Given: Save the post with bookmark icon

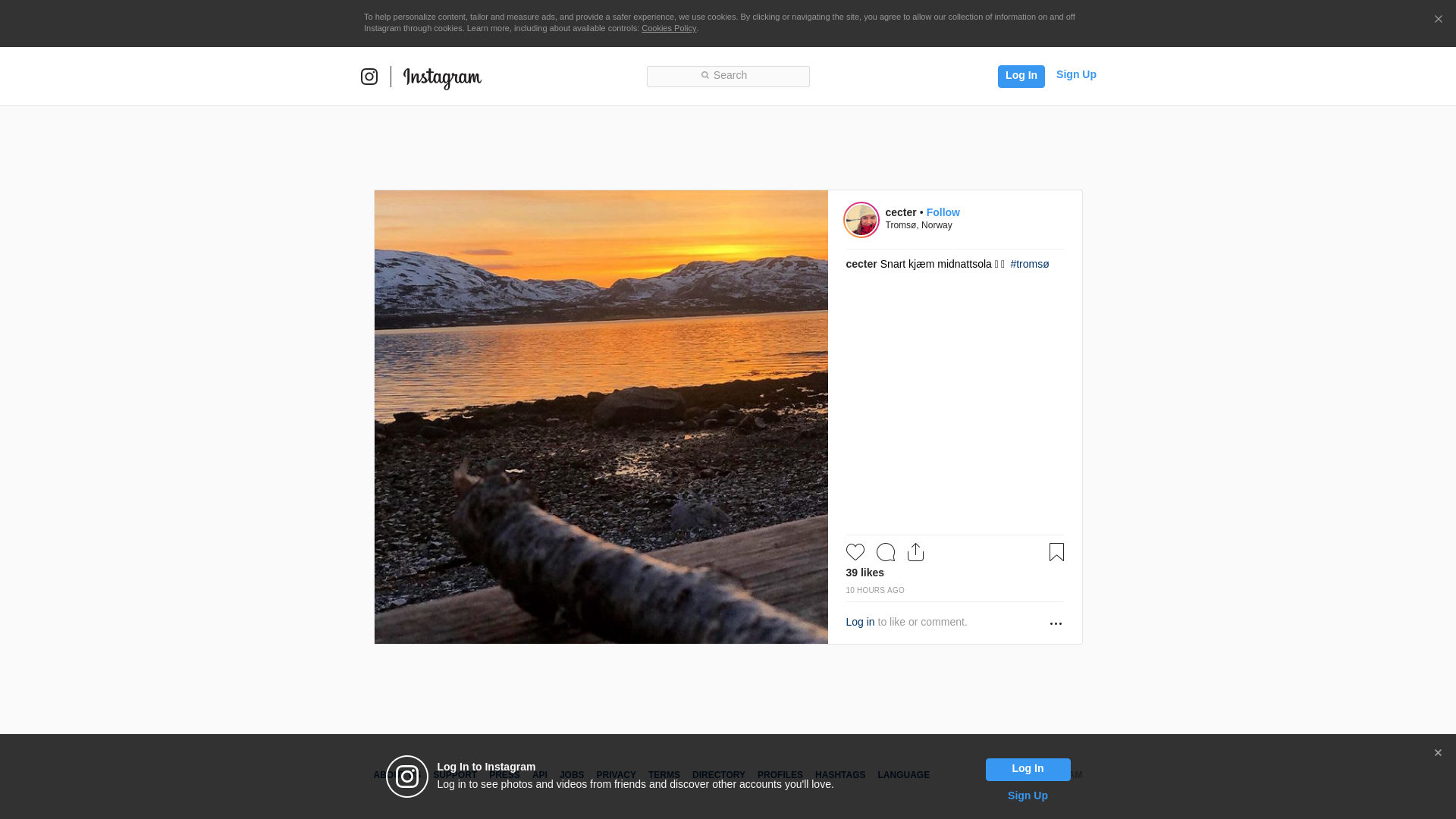Looking at the screenshot, I should pyautogui.click(x=1056, y=552).
